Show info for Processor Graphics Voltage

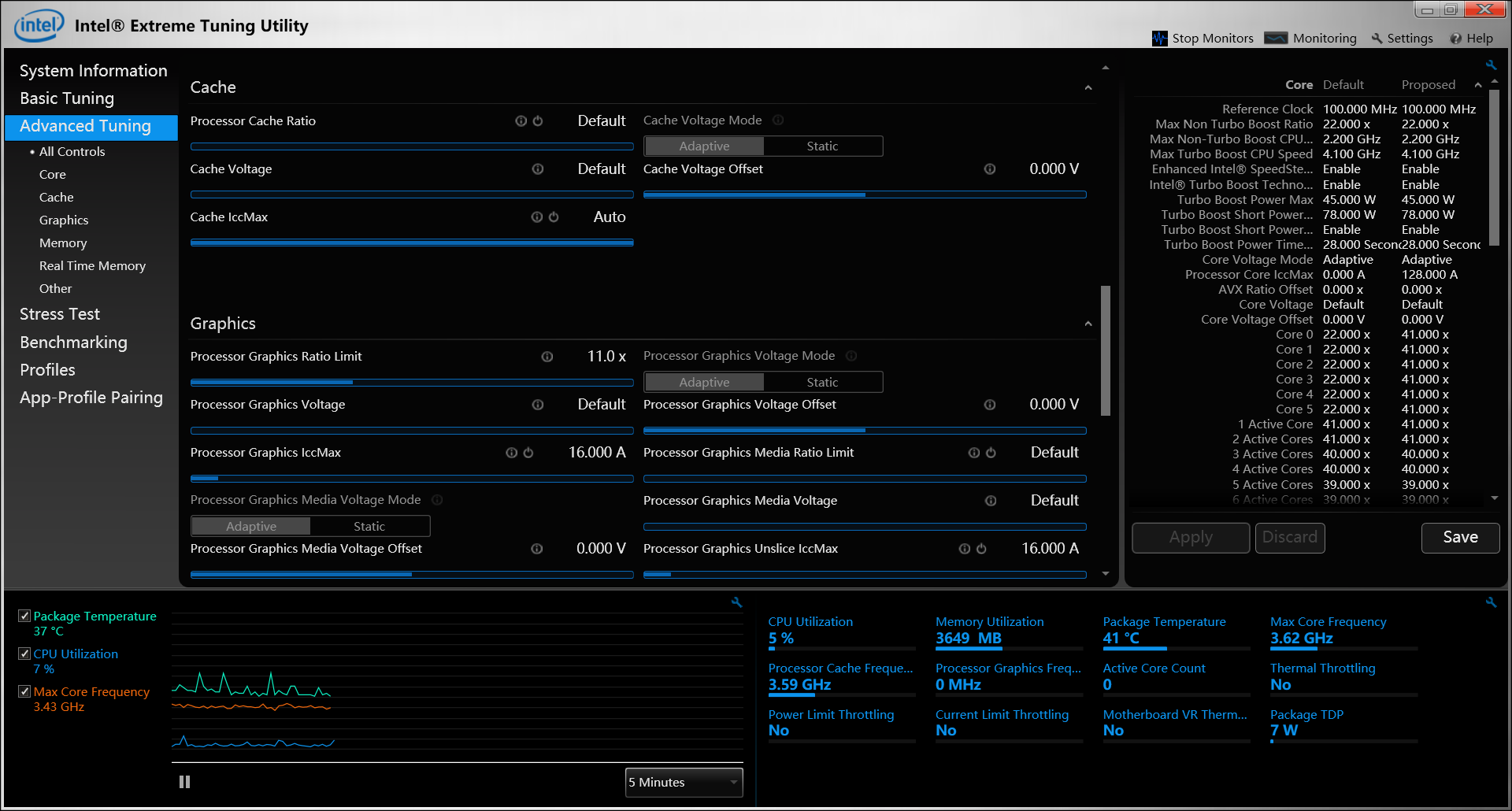[538, 405]
